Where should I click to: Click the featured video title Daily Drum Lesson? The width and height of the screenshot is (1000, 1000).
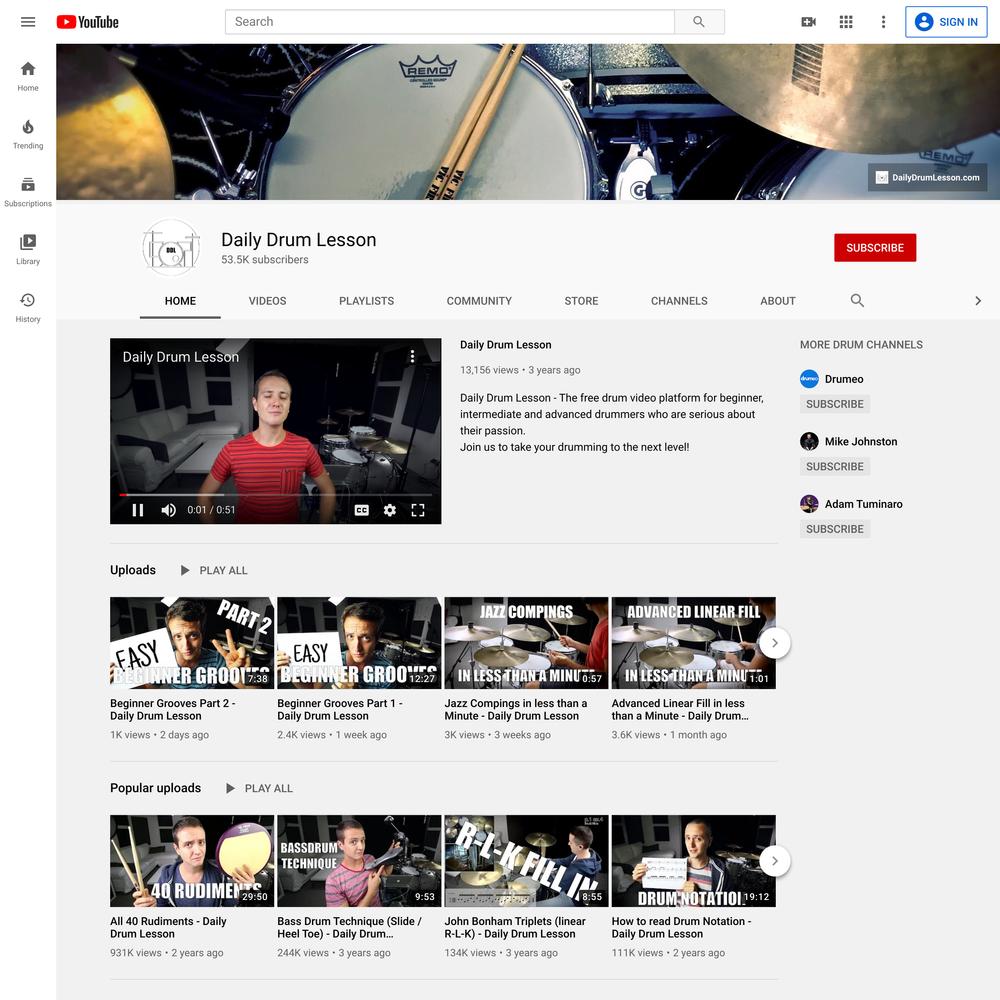point(506,345)
